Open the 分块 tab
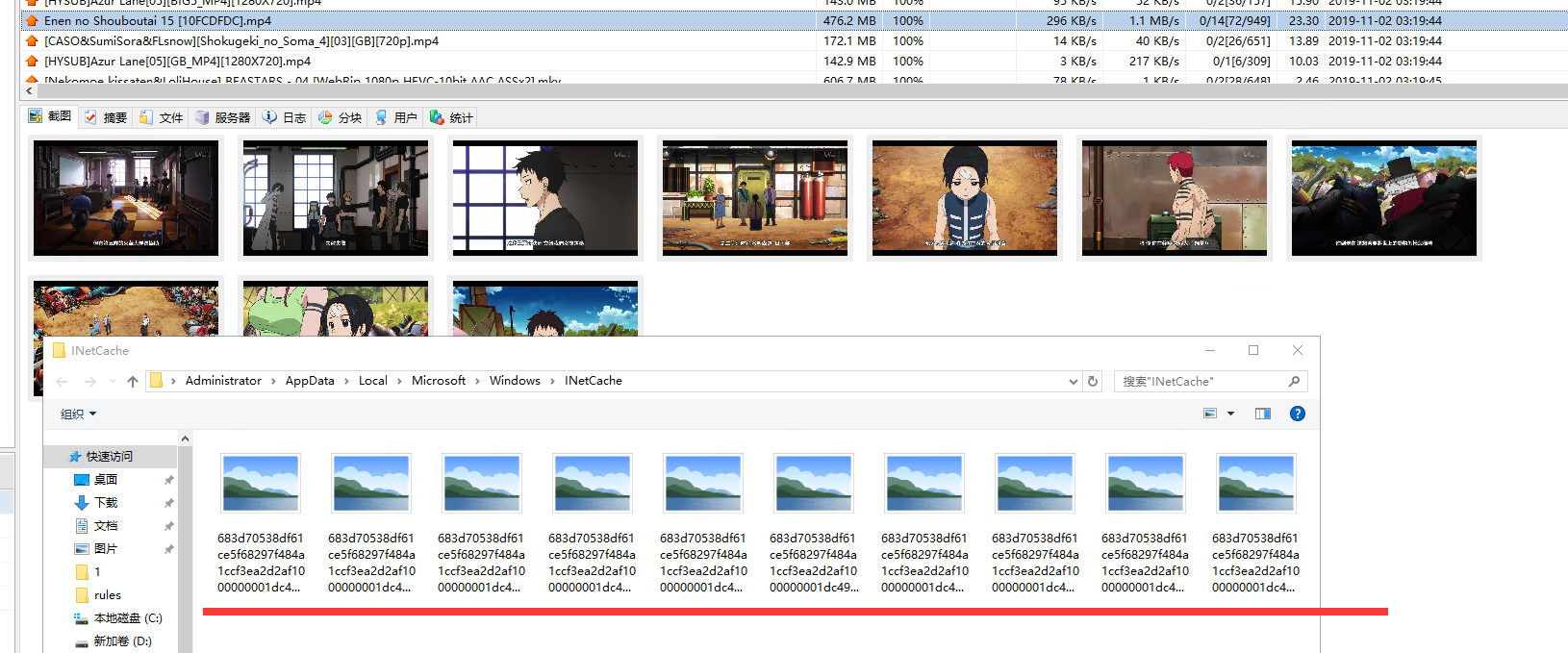This screenshot has height=653, width=1568. click(x=341, y=117)
